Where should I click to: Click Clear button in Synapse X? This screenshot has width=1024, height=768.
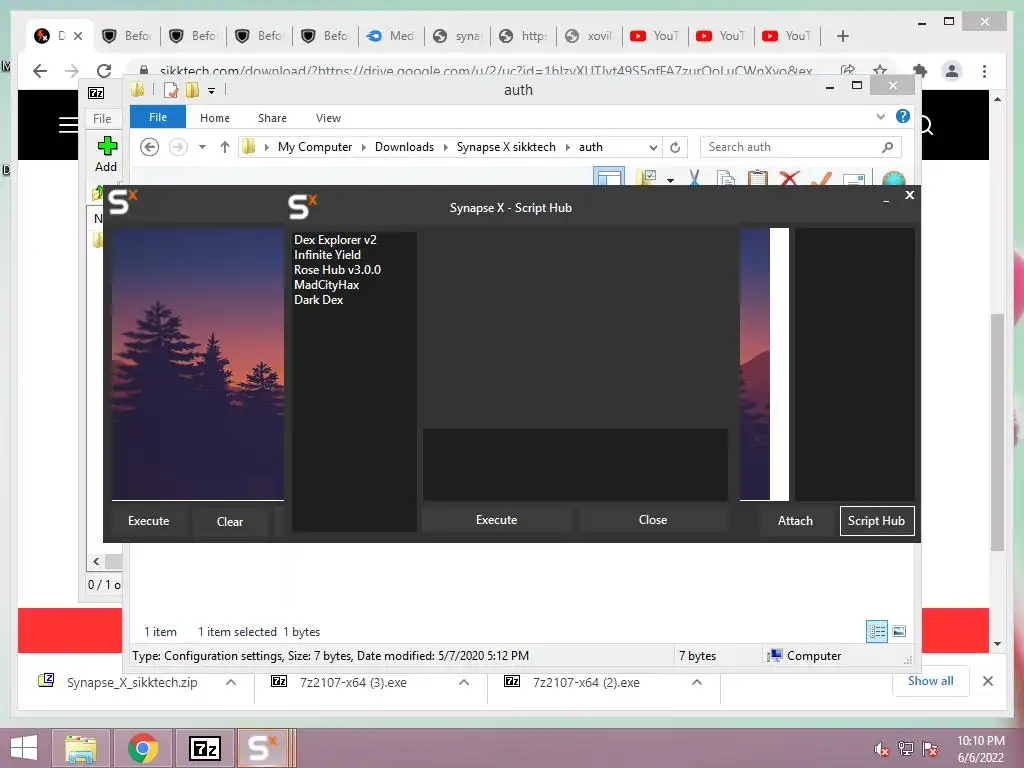pyautogui.click(x=230, y=521)
